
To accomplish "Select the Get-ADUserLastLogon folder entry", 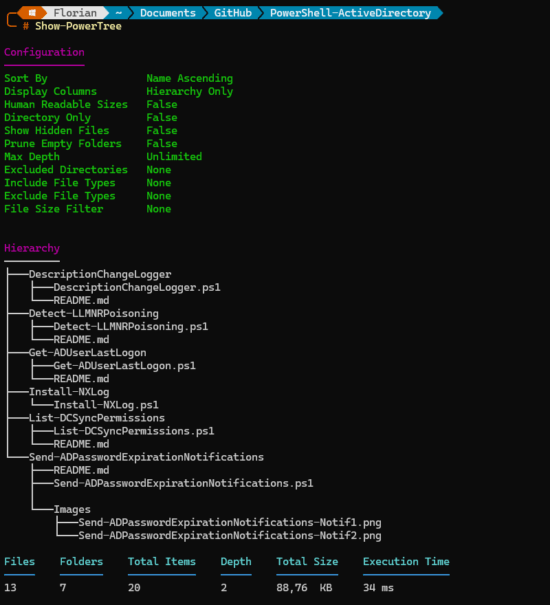I will pos(88,353).
